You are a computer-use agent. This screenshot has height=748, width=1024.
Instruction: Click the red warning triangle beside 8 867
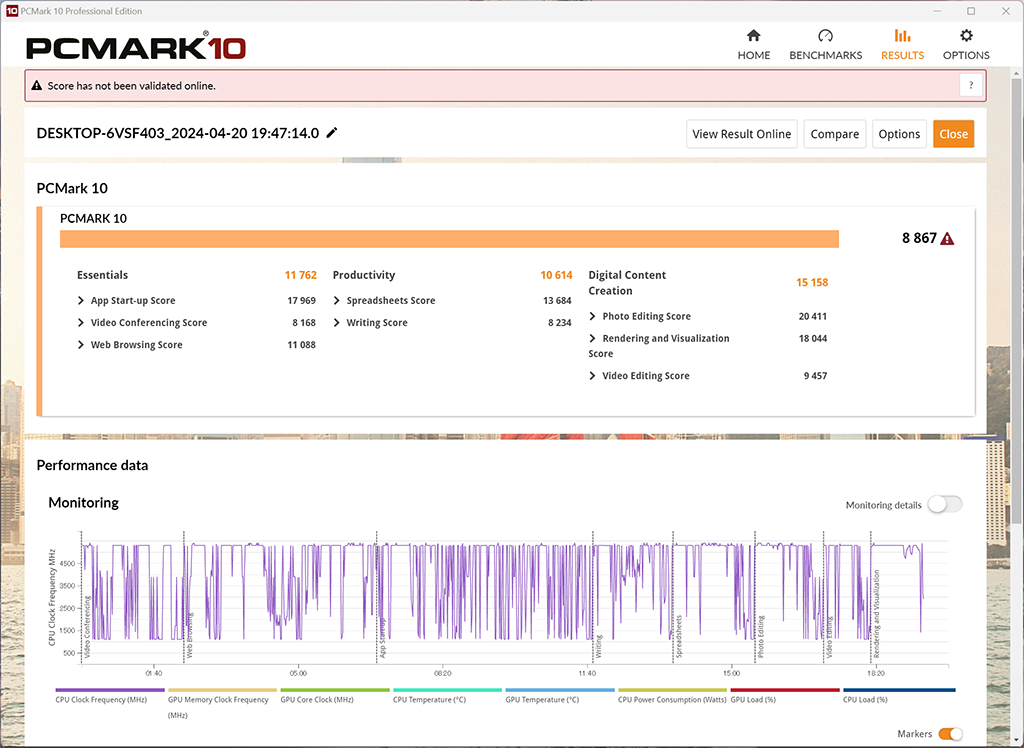pyautogui.click(x=947, y=238)
